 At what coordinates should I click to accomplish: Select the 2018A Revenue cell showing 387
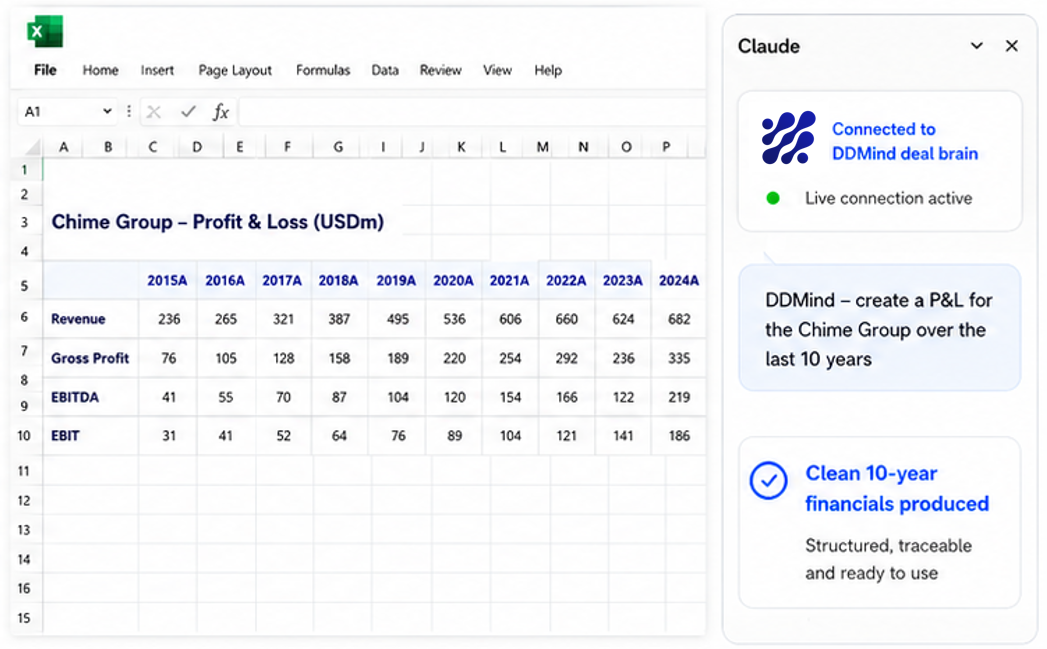[x=339, y=319]
